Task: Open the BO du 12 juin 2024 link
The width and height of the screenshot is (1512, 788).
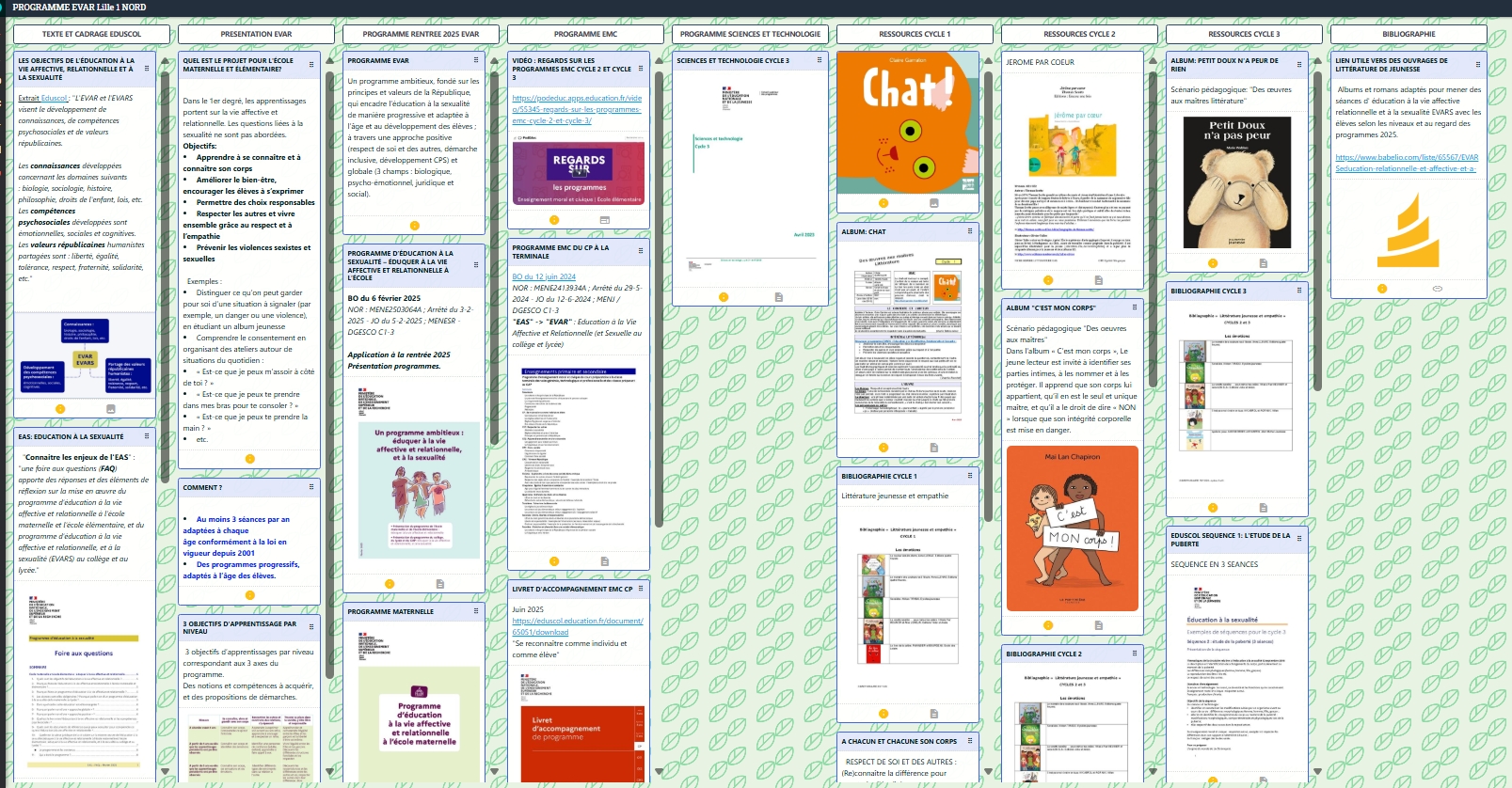Action: pos(544,276)
